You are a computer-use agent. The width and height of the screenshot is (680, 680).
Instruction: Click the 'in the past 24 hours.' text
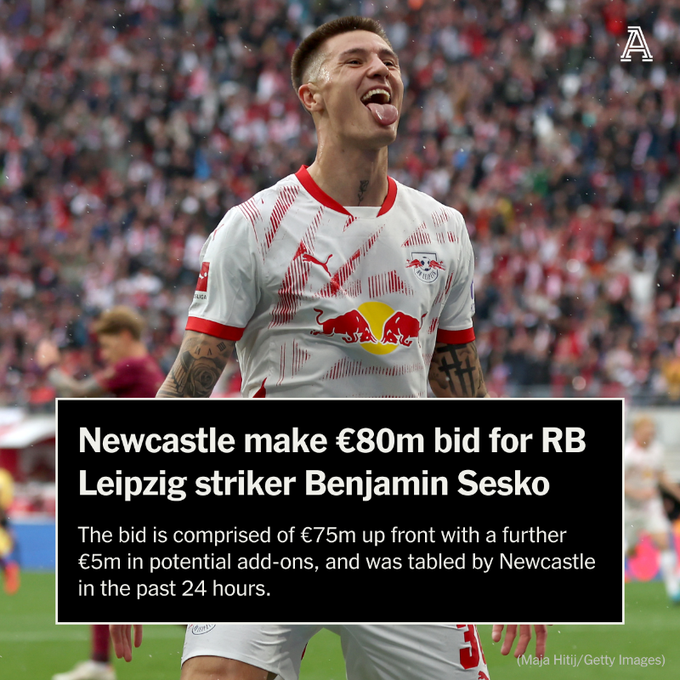[x=174, y=589]
